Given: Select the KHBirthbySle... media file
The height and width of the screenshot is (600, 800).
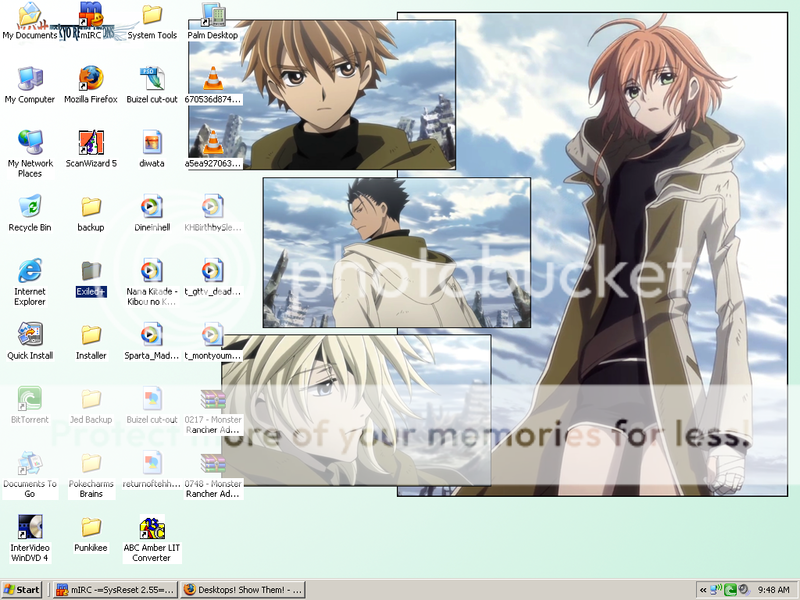Looking at the screenshot, I should 213,213.
